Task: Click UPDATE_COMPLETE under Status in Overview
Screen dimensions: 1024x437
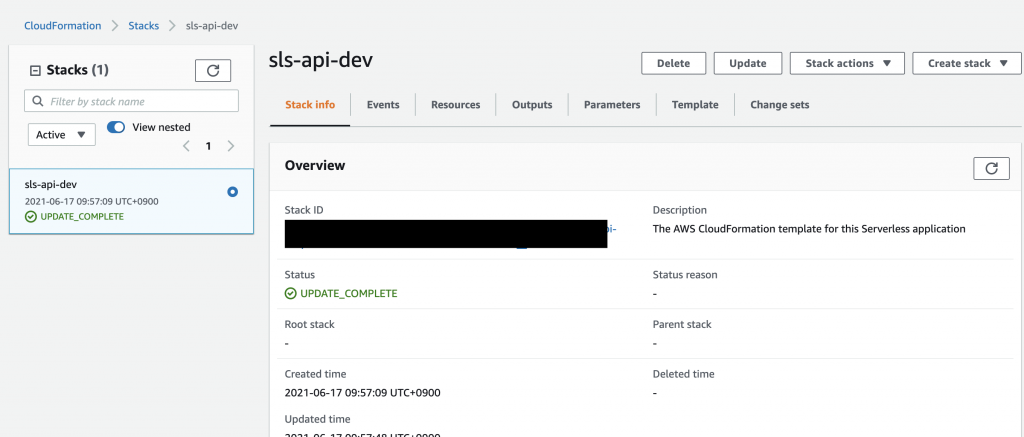Action: 341,293
